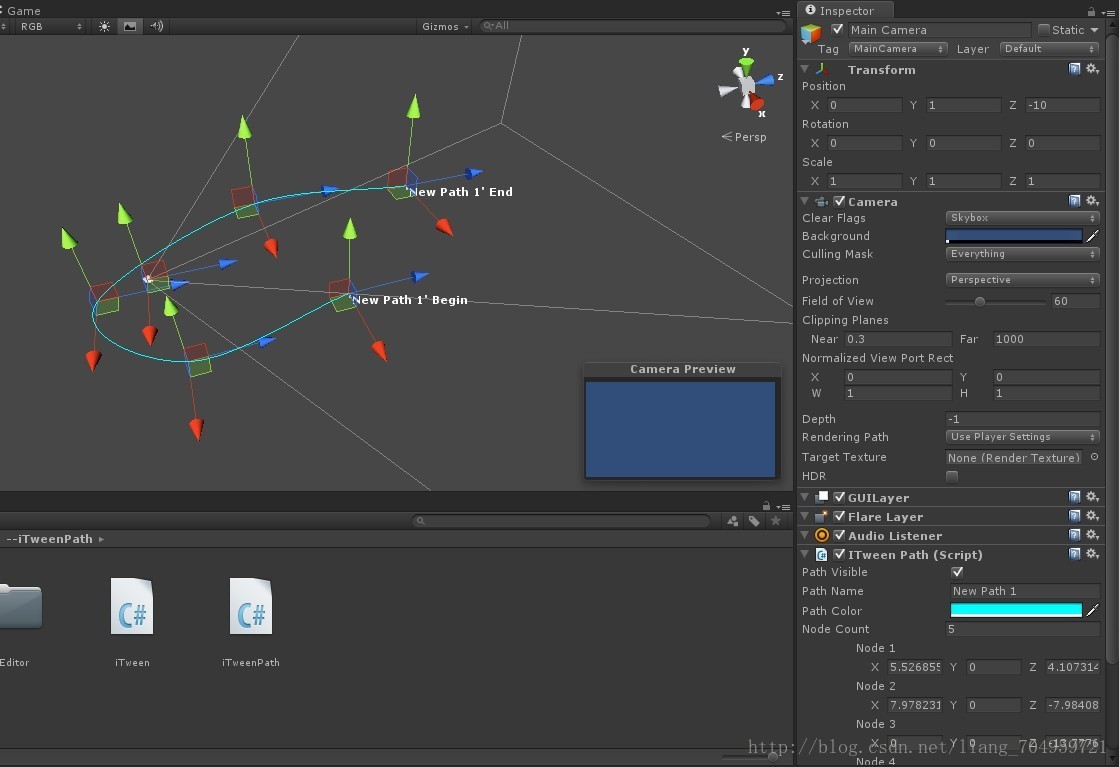Disable the Audio Listener checkbox
This screenshot has height=767, width=1119.
click(839, 535)
